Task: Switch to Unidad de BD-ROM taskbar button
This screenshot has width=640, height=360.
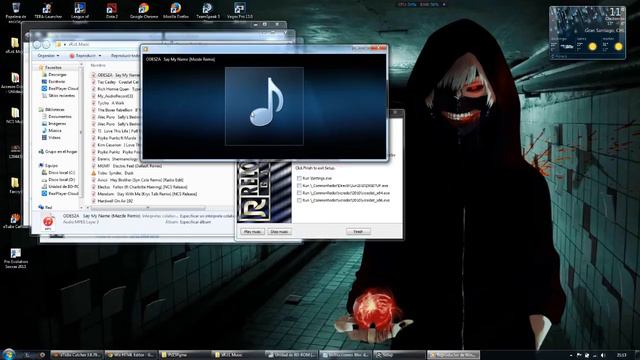Action: pyautogui.click(x=291, y=355)
